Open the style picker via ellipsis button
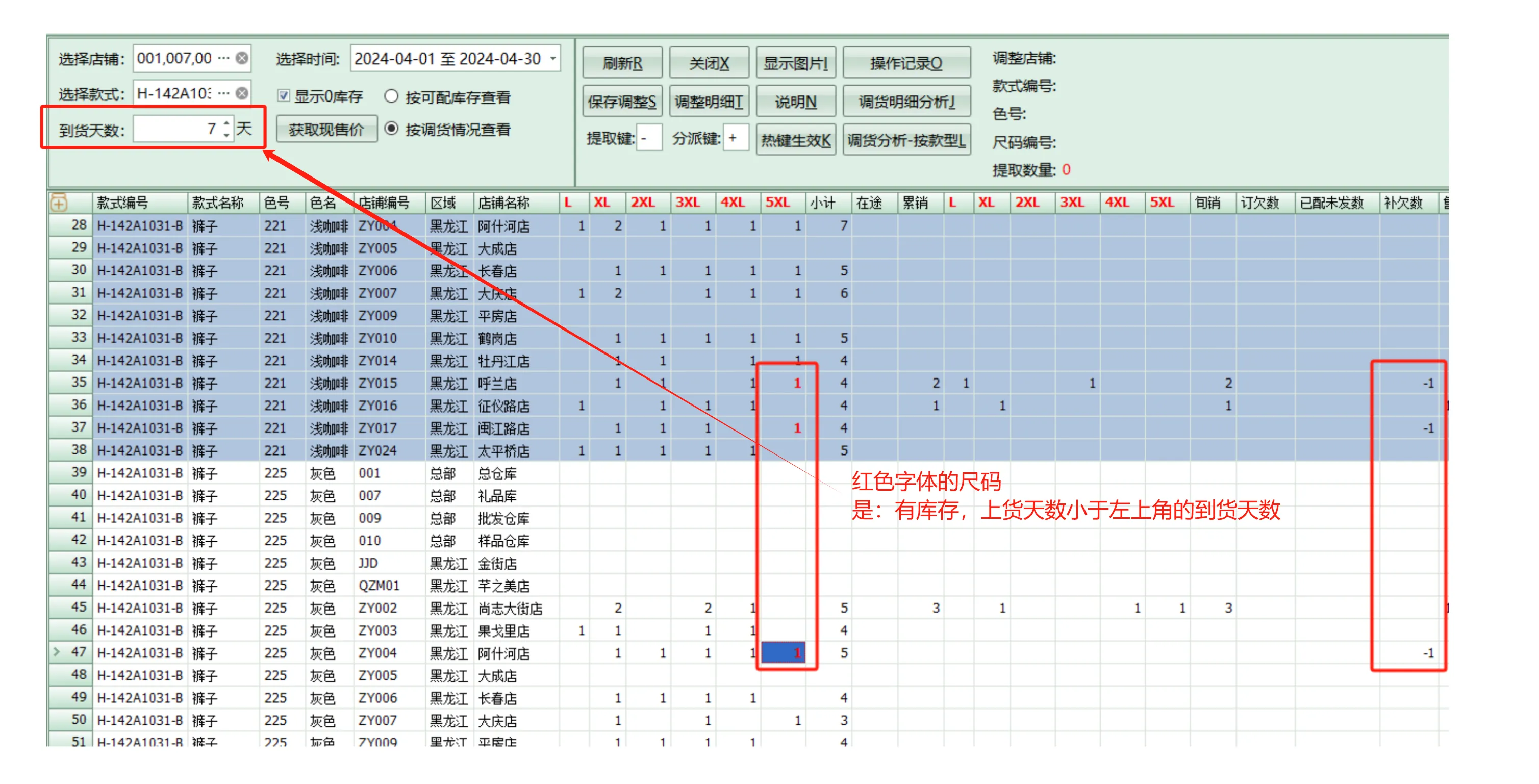 coord(223,93)
